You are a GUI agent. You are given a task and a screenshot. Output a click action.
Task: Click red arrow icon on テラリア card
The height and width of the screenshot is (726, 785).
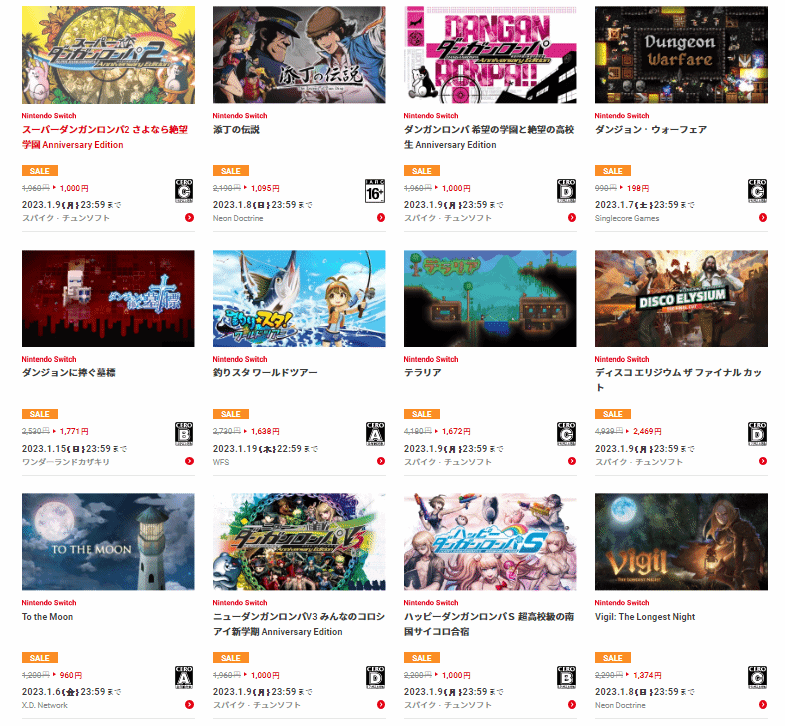point(572,461)
